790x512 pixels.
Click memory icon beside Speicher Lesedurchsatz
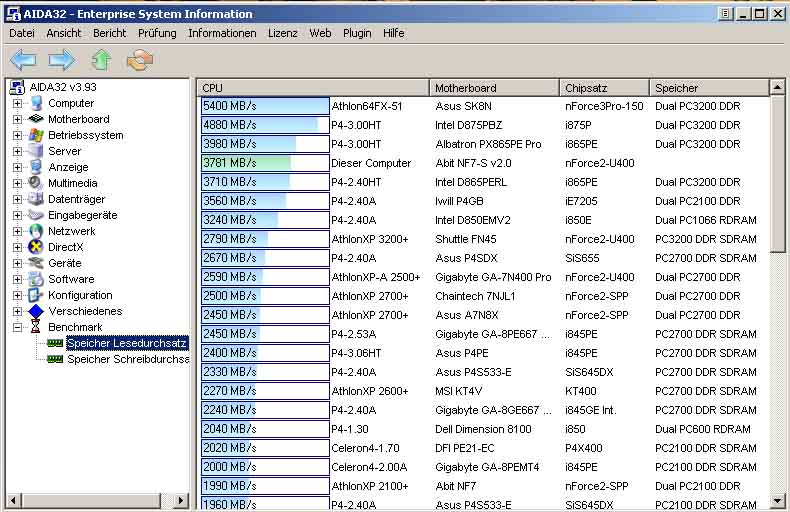coord(55,343)
